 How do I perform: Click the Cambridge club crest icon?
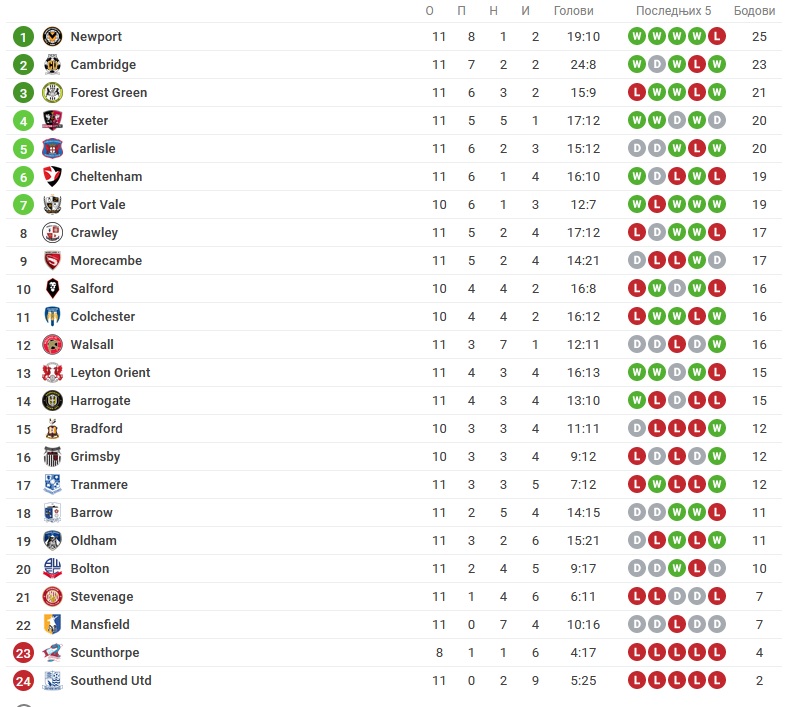(x=52, y=65)
